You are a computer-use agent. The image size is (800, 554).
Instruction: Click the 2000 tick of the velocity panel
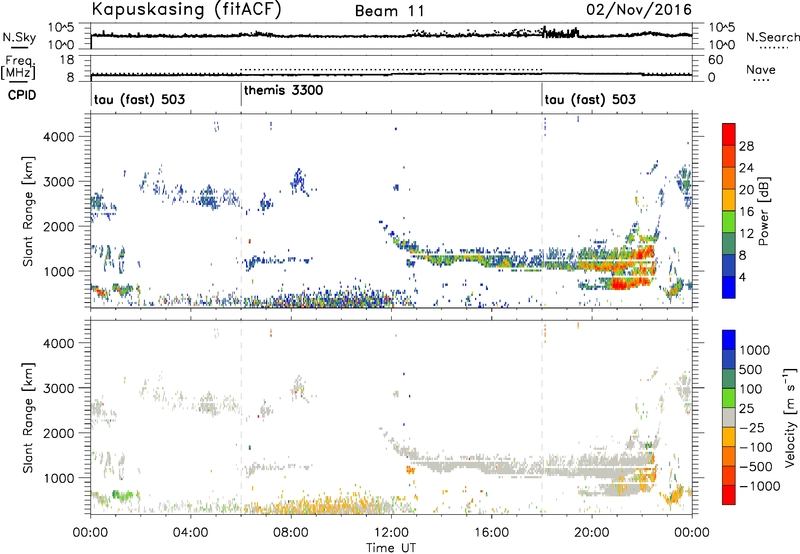click(59, 433)
